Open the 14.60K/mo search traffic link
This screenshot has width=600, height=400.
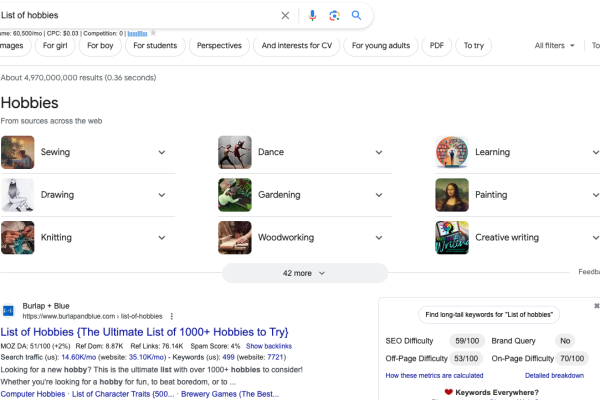point(78,357)
